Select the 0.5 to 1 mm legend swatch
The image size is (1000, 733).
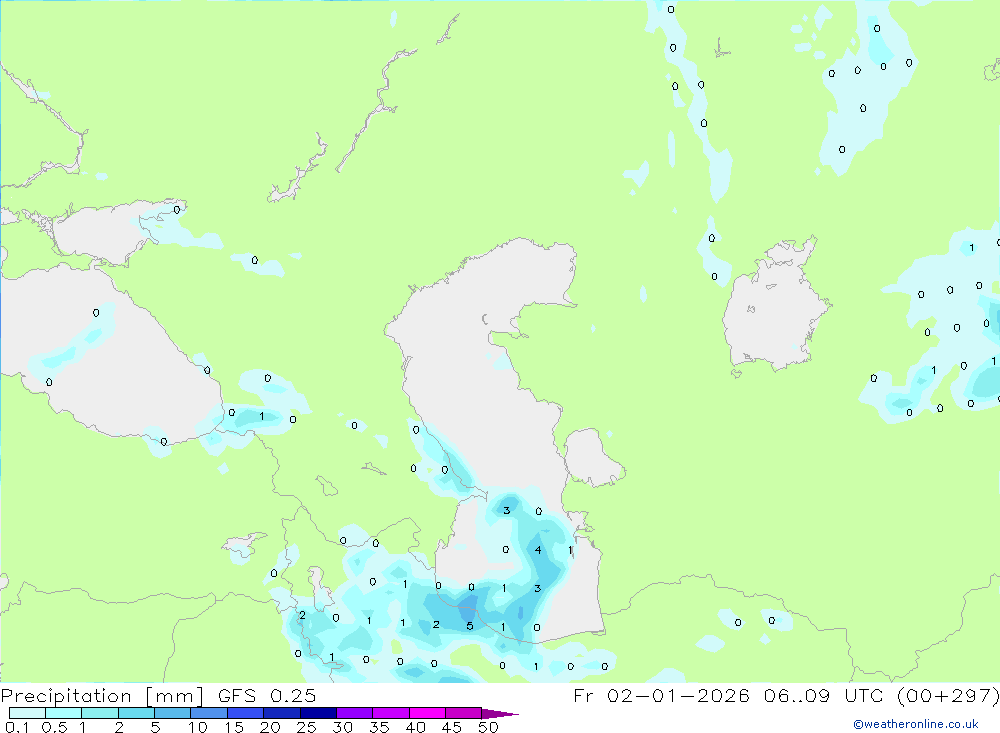(x=64, y=713)
